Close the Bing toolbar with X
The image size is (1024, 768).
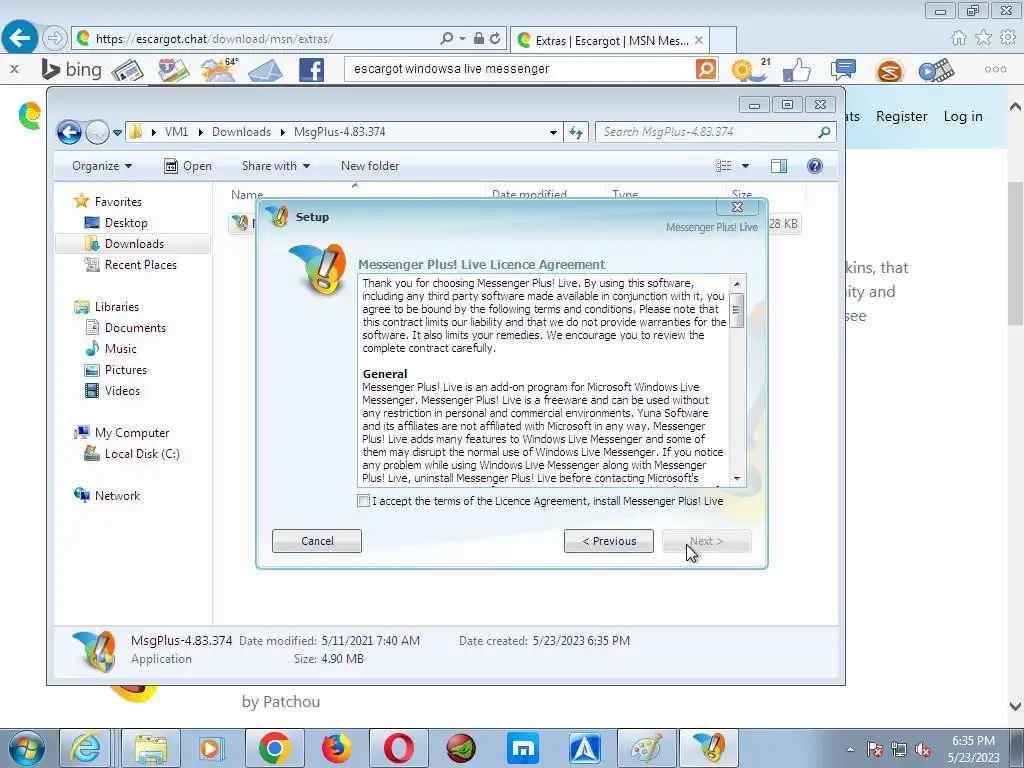click(14, 69)
